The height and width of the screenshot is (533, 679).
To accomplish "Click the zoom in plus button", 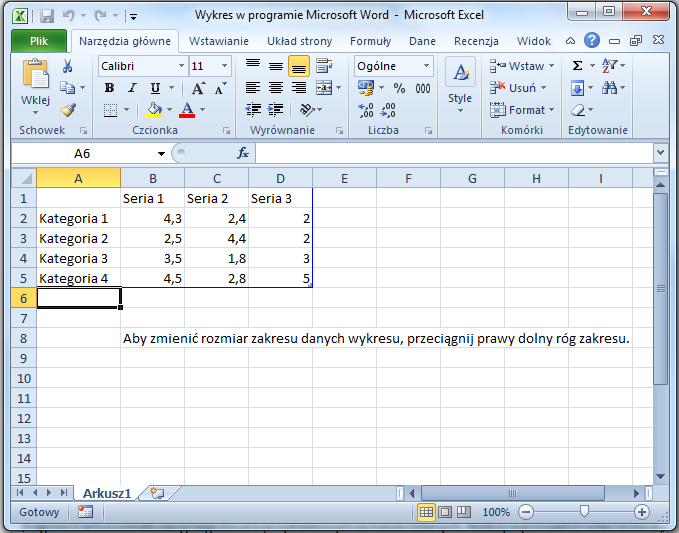I will click(642, 512).
